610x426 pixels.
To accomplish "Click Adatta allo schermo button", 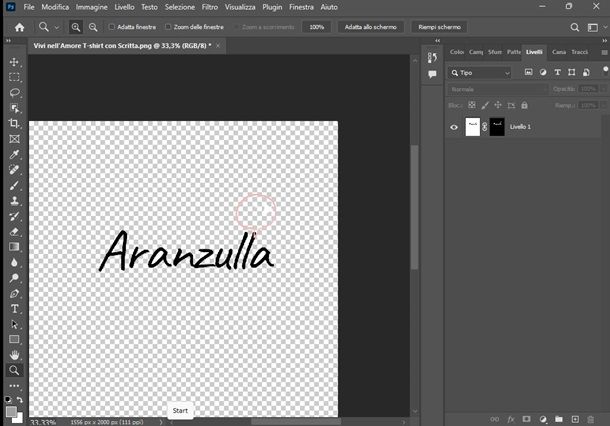I will (x=371, y=27).
